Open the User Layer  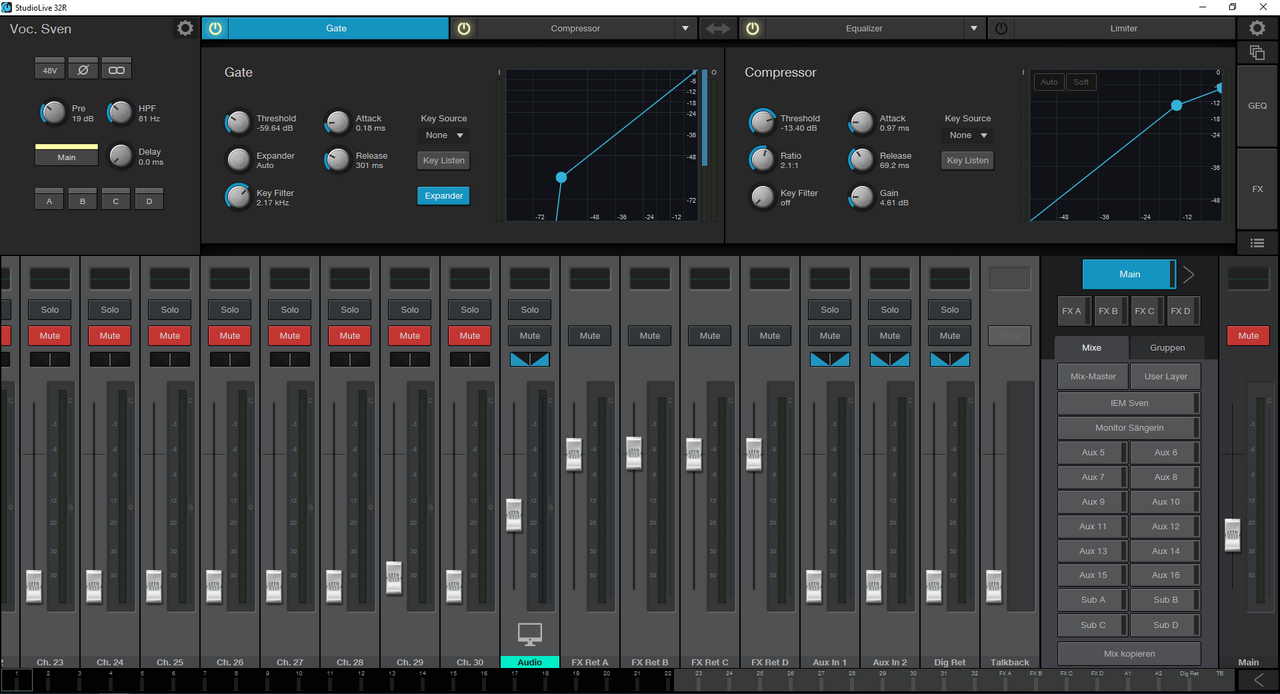click(1166, 376)
